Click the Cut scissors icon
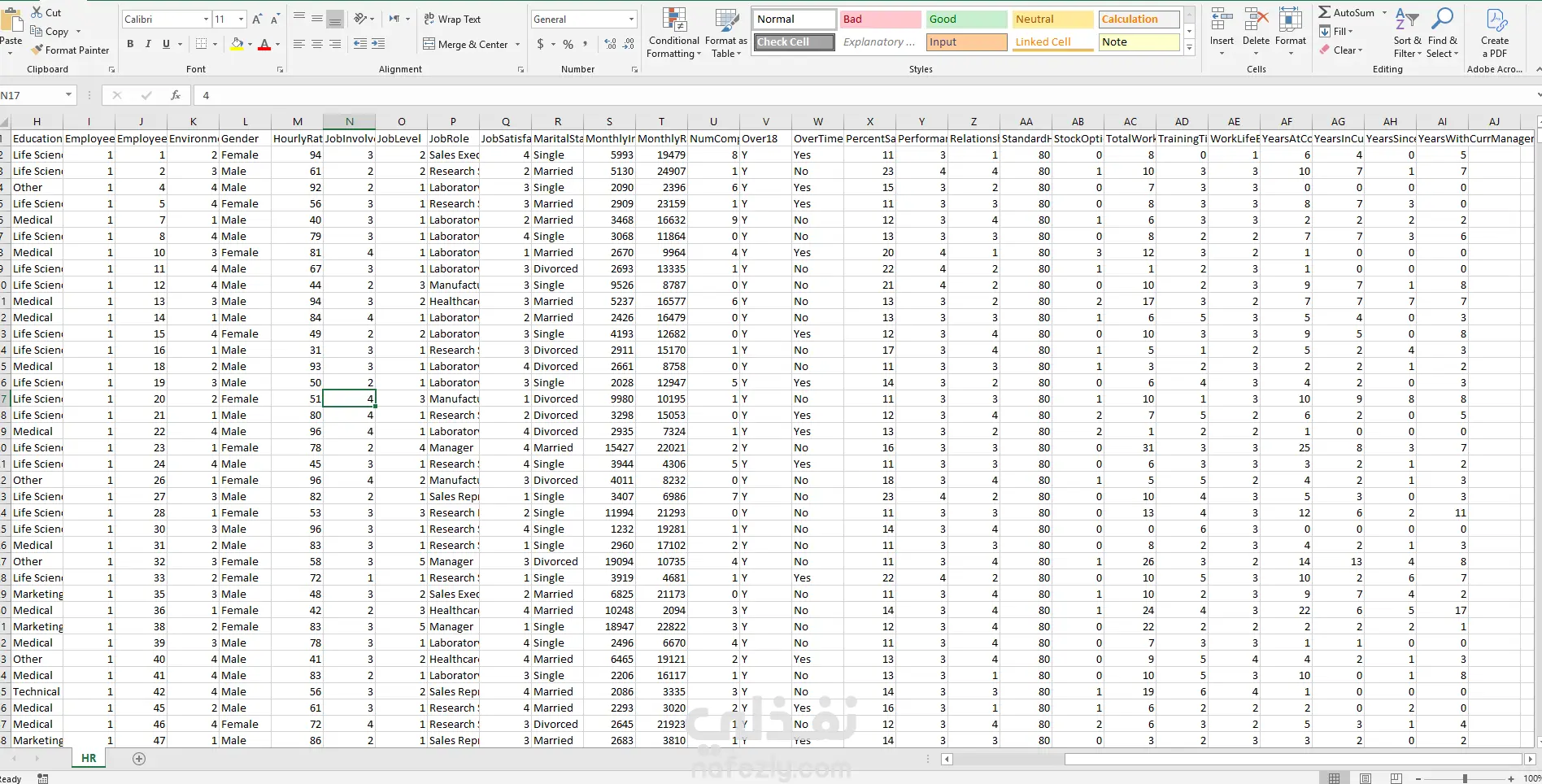This screenshot has height=784, width=1542. (37, 12)
